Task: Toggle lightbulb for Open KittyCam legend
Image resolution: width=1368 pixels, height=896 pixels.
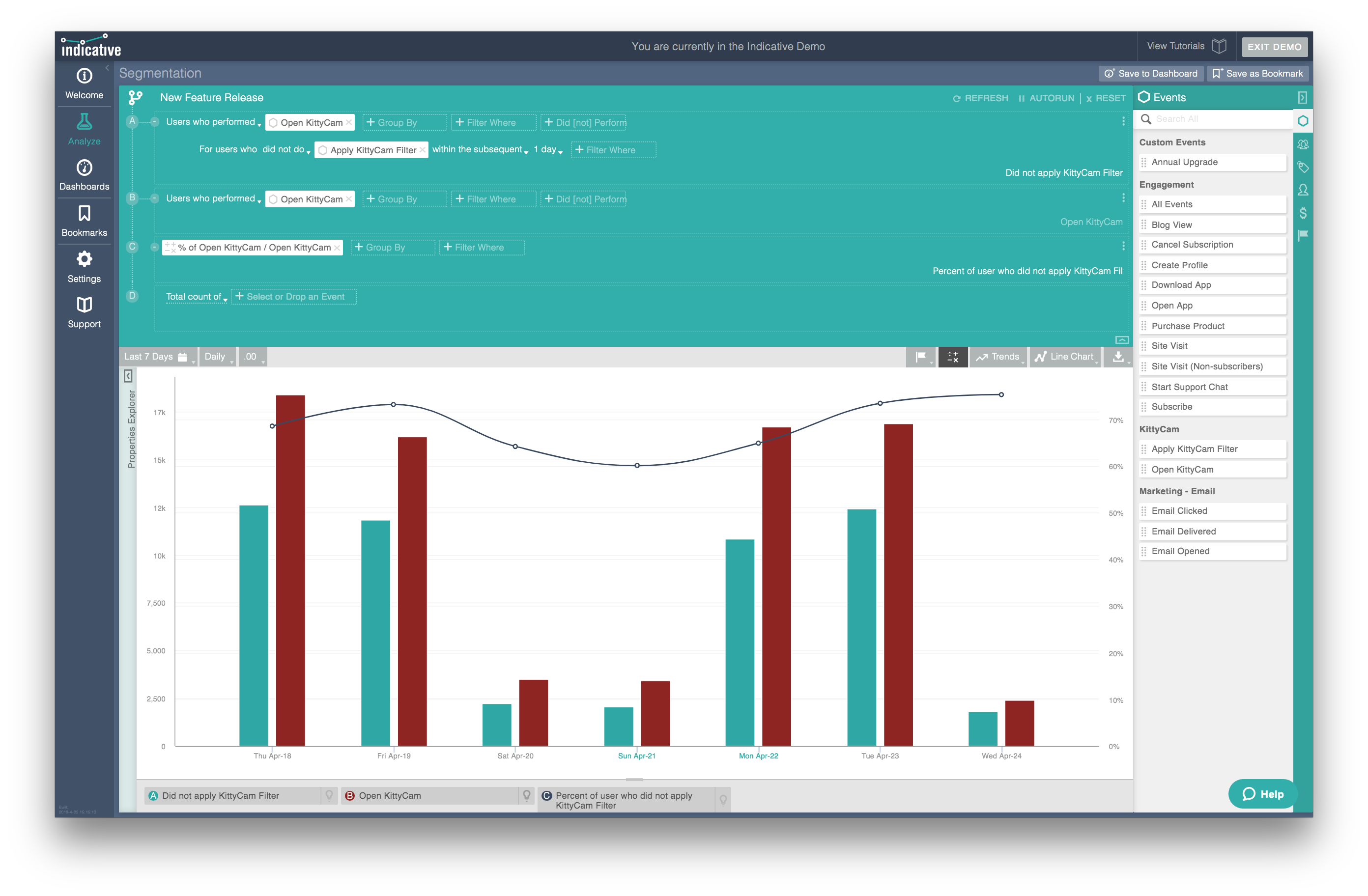Action: click(526, 795)
